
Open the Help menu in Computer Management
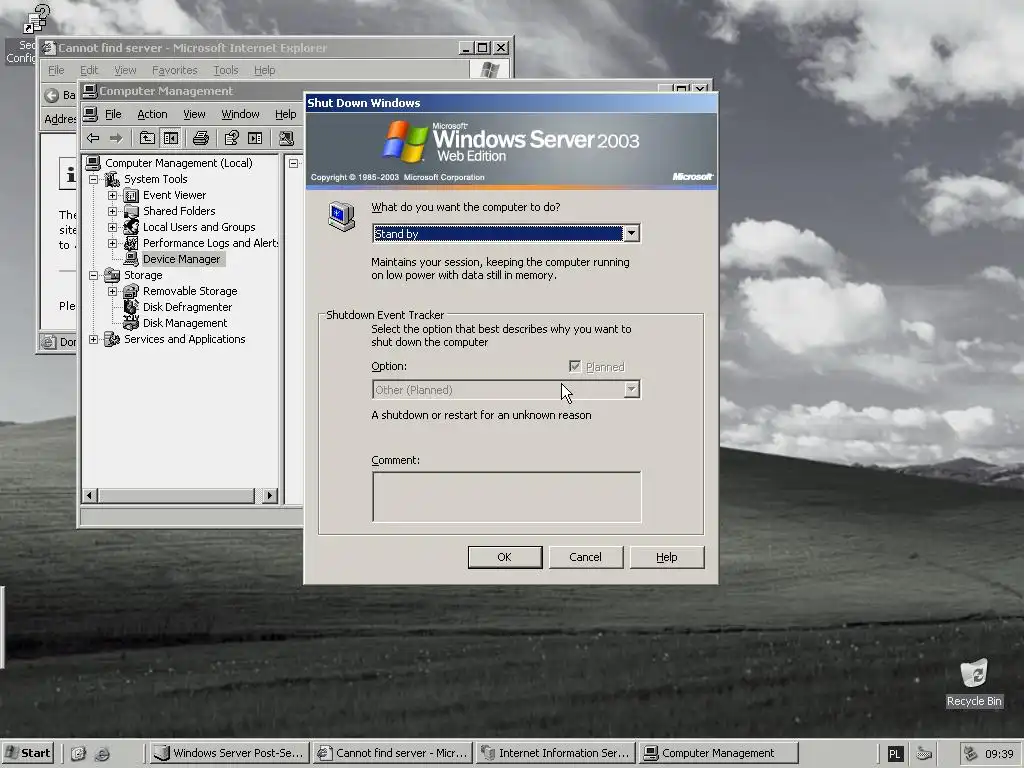pos(285,114)
